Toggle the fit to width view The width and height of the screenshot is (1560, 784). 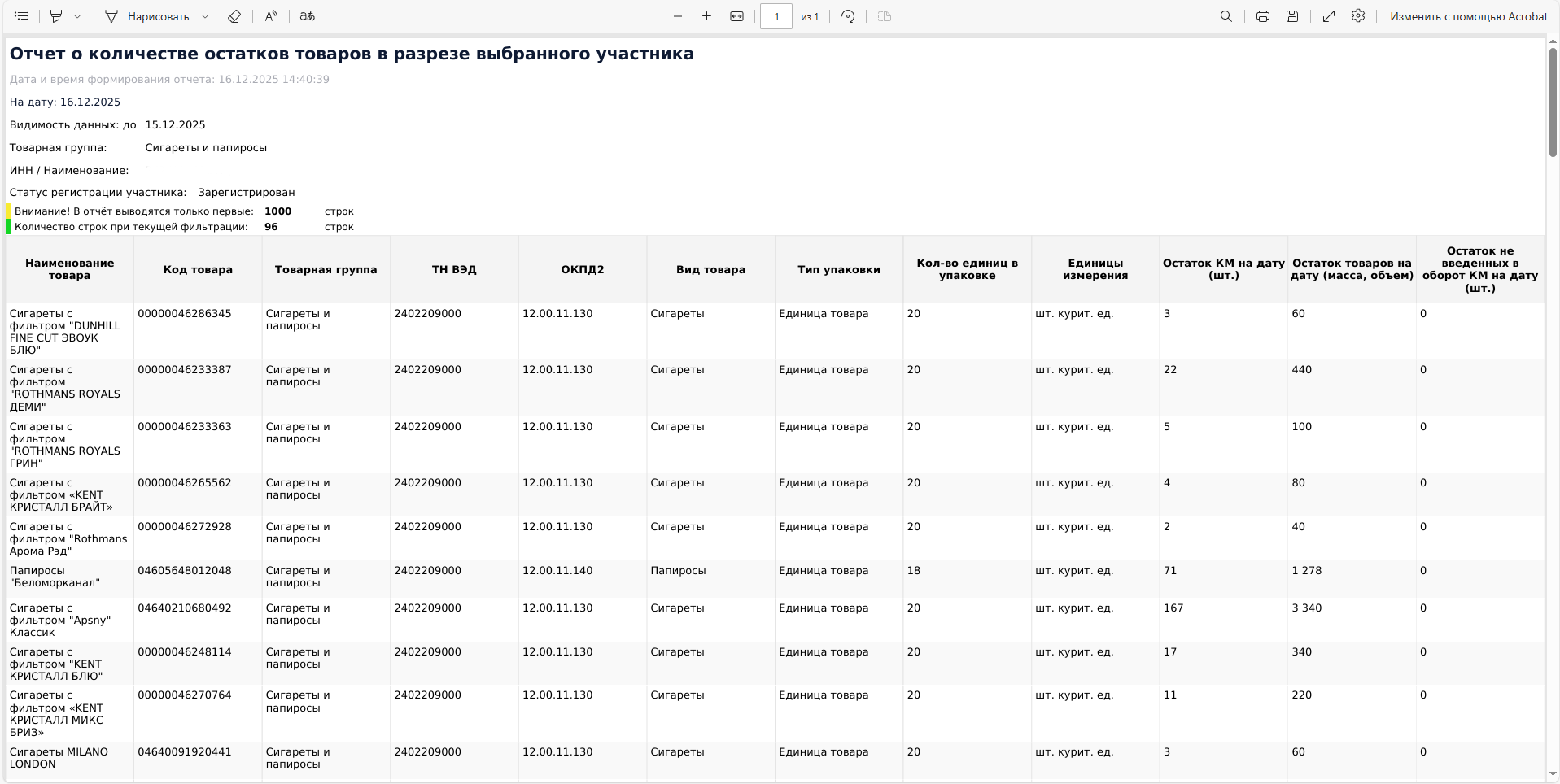736,16
